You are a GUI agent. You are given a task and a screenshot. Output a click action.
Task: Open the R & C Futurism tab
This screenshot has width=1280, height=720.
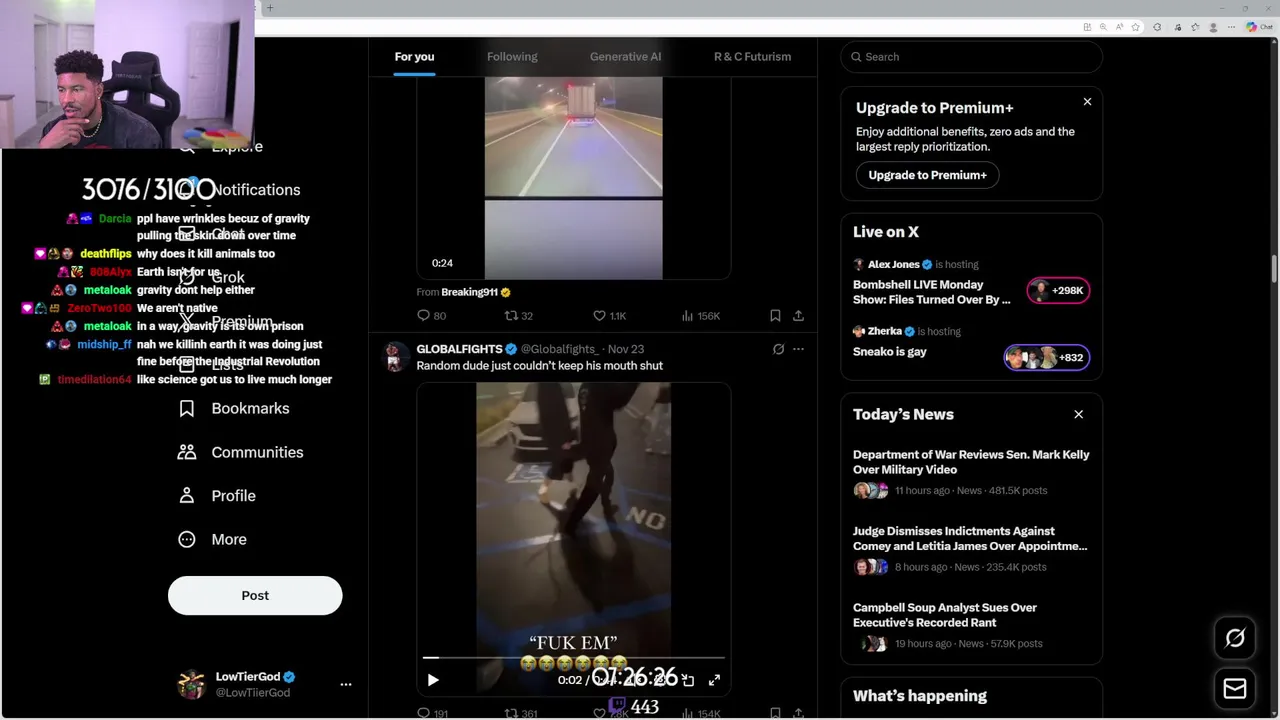(752, 57)
